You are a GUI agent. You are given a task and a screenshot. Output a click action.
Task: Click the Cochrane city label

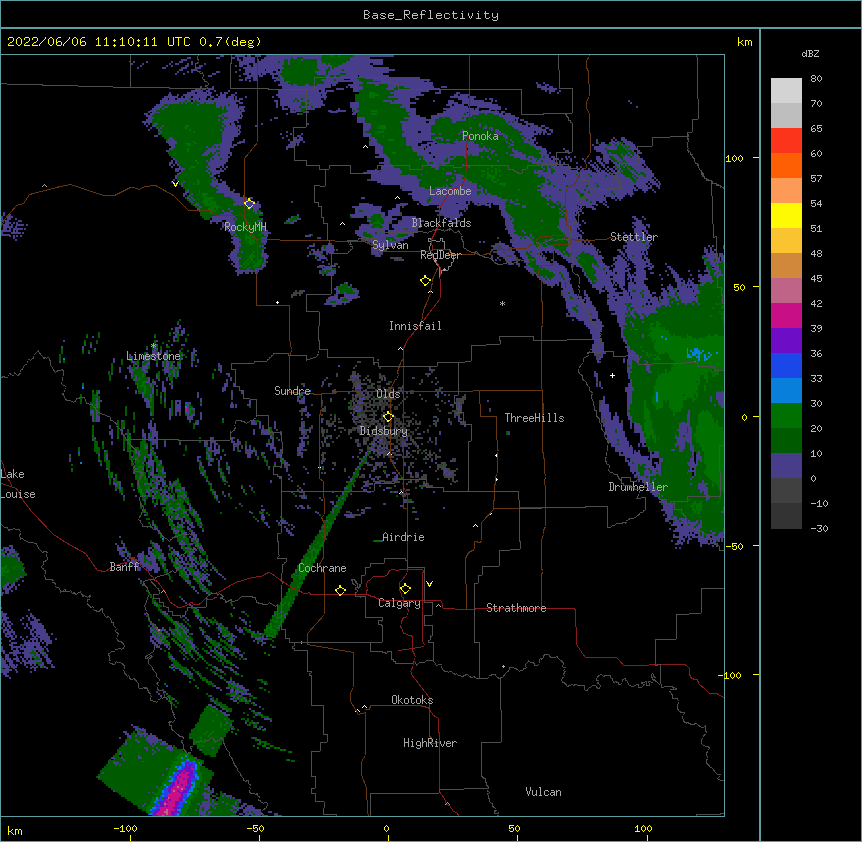pos(322,568)
